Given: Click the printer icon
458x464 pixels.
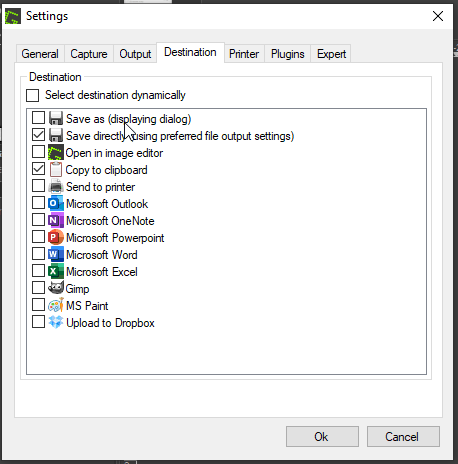Looking at the screenshot, I should 56,187.
